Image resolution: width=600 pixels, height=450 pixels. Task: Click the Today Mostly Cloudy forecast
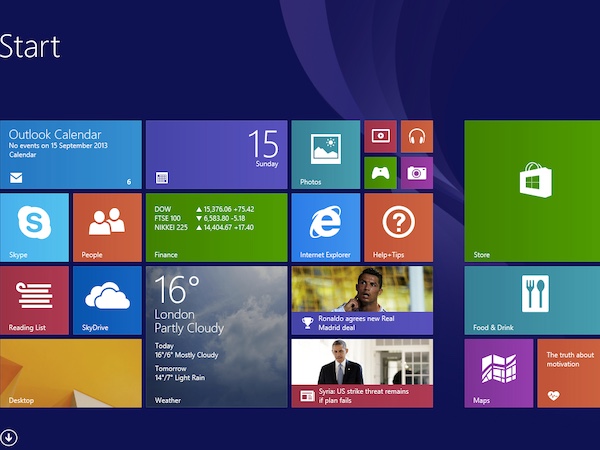pyautogui.click(x=186, y=351)
